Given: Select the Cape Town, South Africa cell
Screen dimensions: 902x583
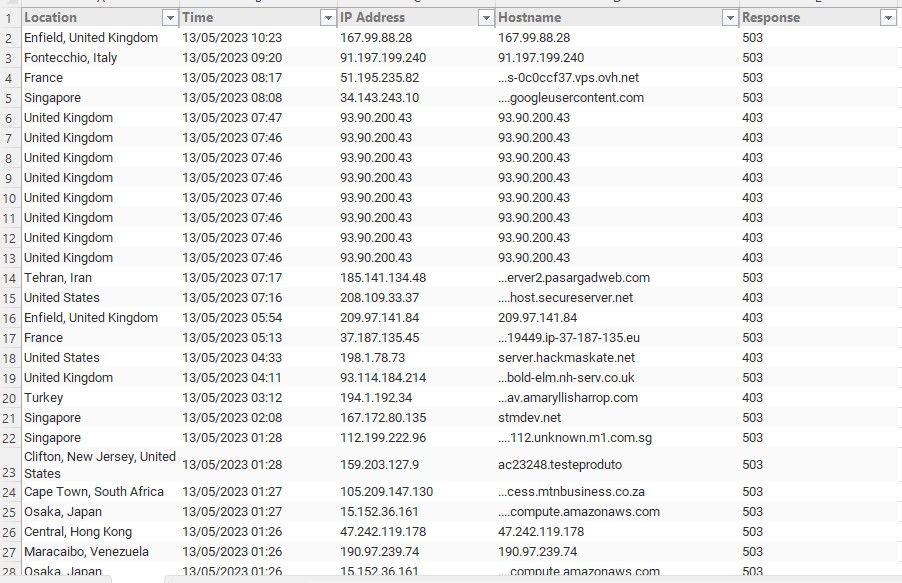Looking at the screenshot, I should coord(94,492).
